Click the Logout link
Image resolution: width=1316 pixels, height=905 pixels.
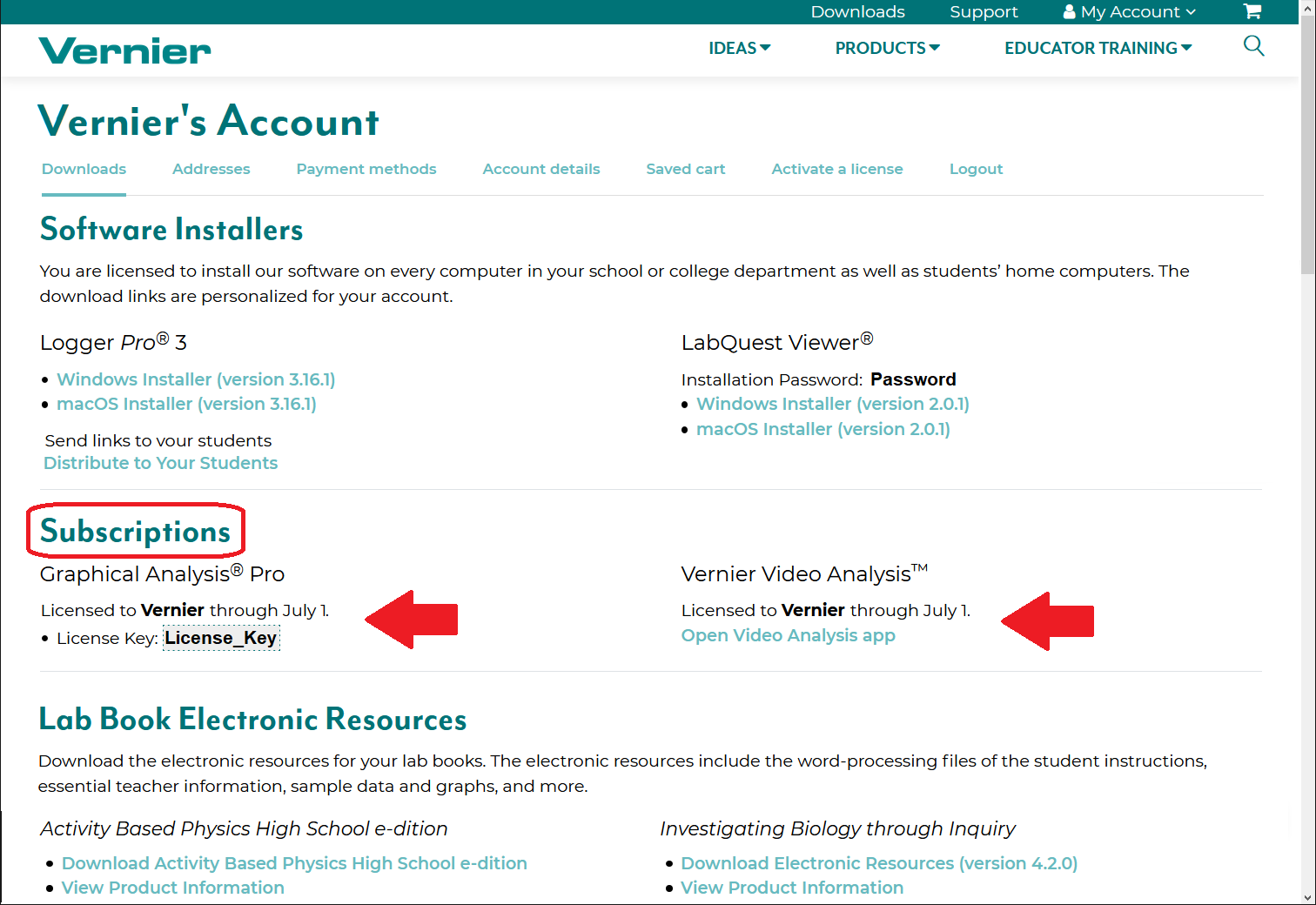coord(976,169)
